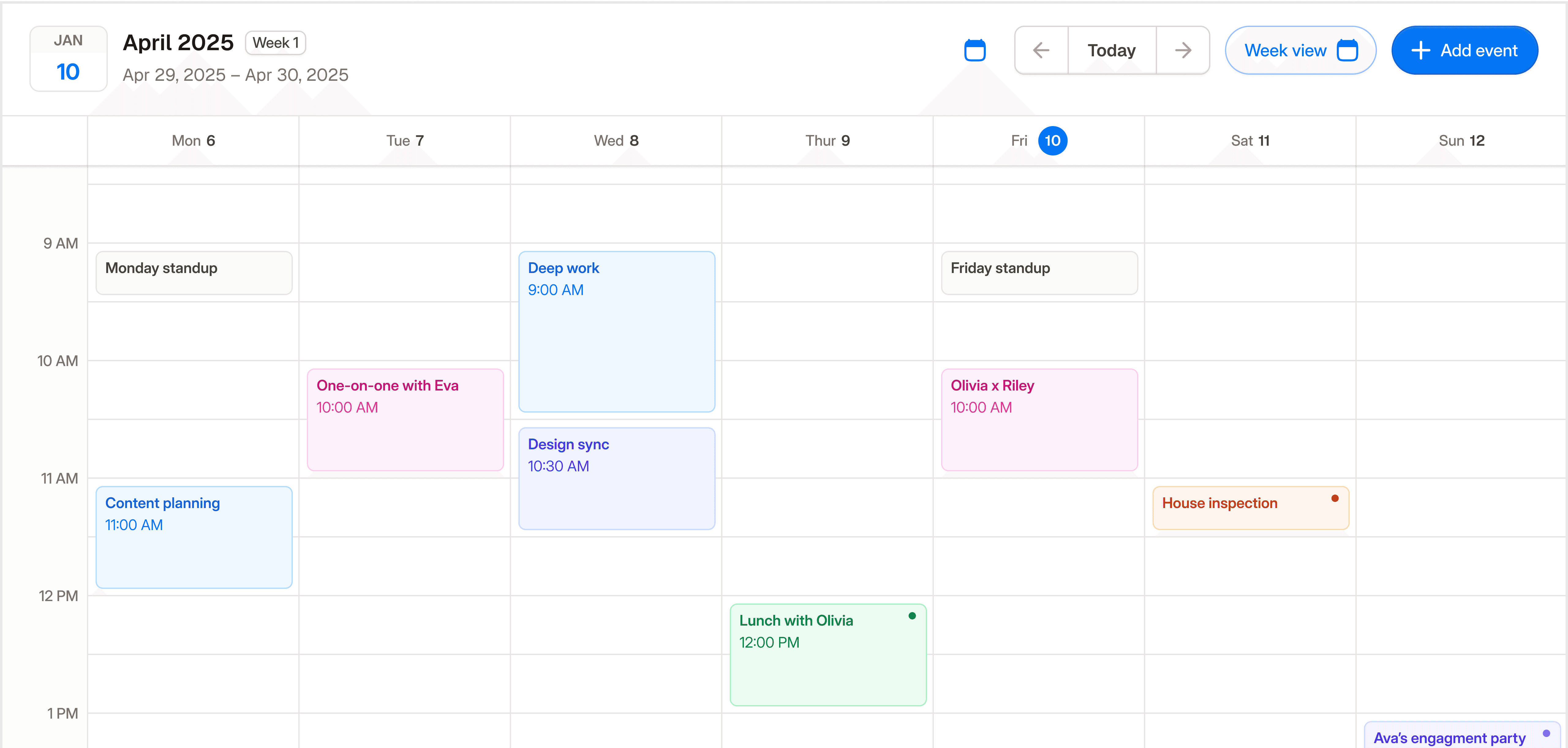
Task: Select the Olivia x Riley event
Action: (1038, 420)
